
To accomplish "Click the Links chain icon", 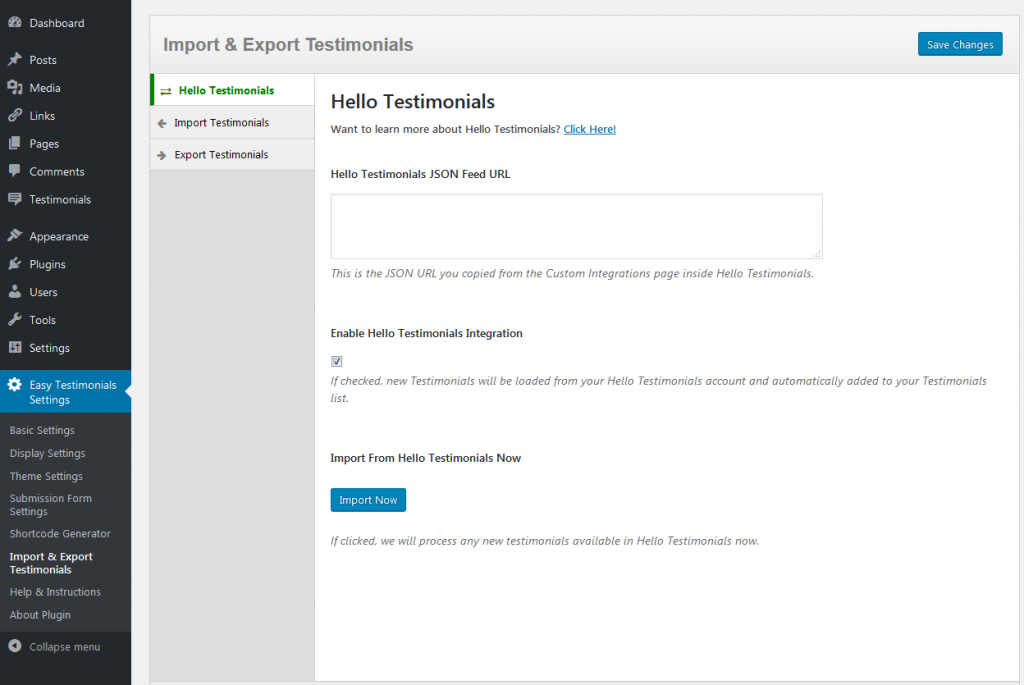I will point(15,116).
